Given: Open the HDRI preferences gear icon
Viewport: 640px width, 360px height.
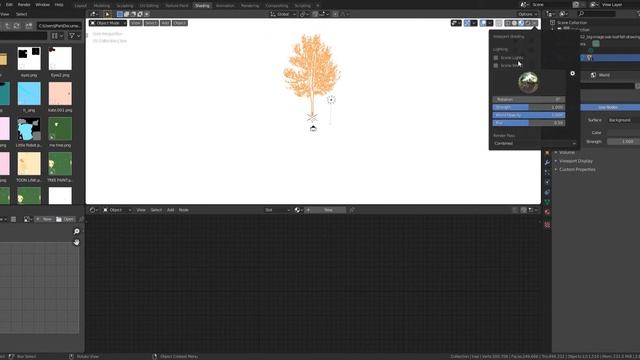Looking at the screenshot, I should (x=572, y=73).
